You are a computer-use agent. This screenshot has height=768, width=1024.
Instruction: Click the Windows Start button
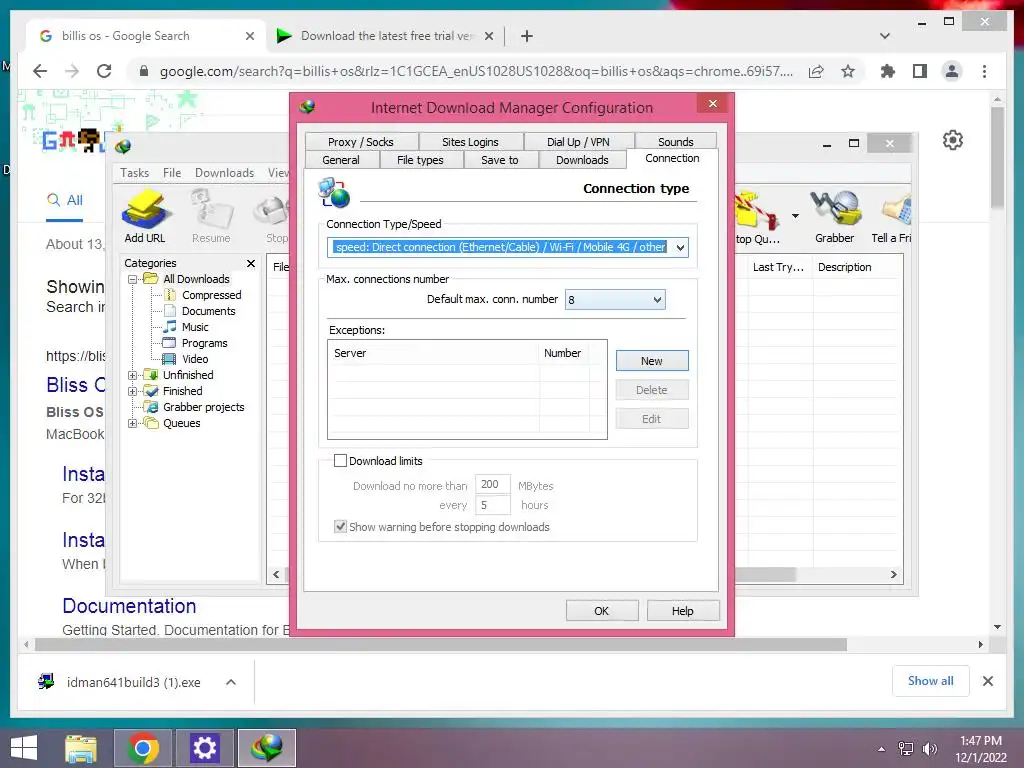click(24, 748)
